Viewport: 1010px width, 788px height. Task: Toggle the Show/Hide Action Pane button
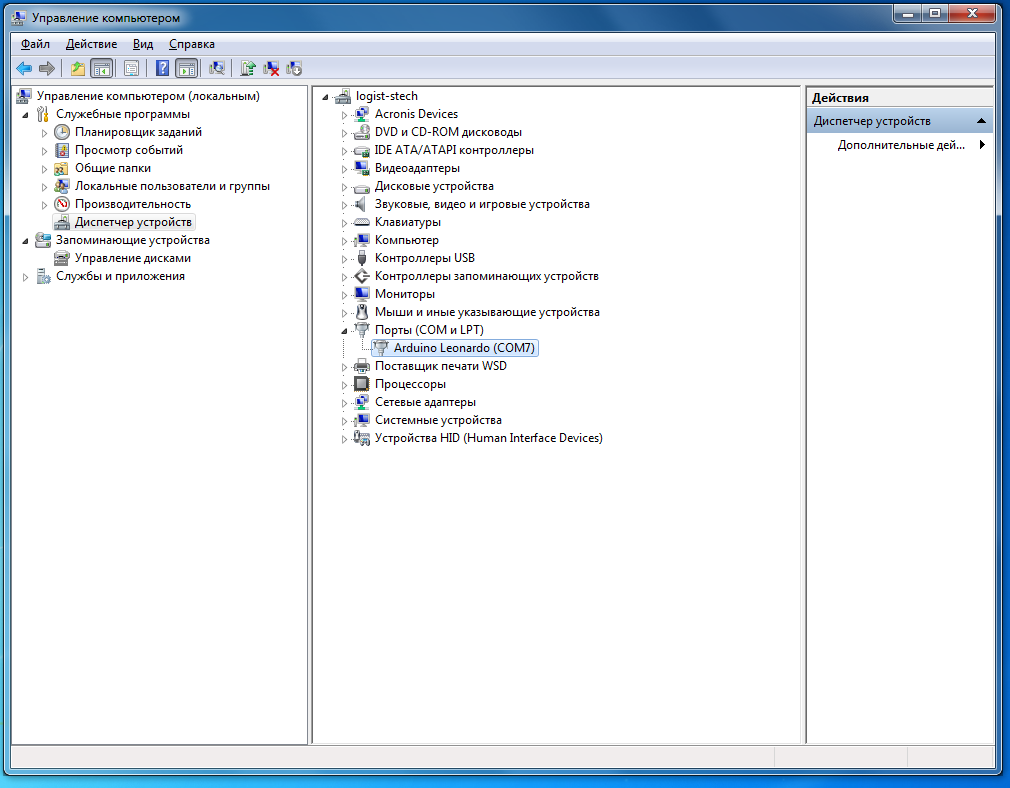(185, 68)
